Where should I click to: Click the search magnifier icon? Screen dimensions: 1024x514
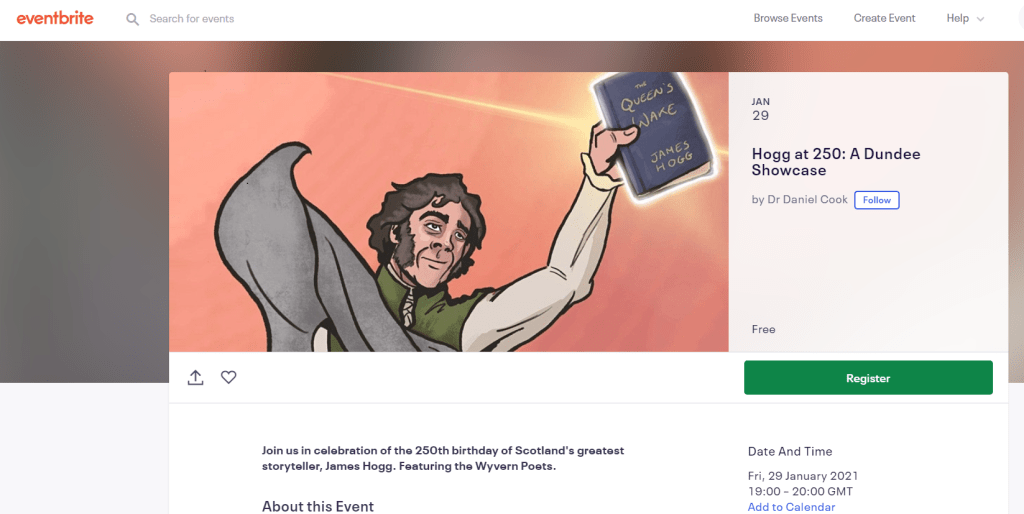(133, 19)
